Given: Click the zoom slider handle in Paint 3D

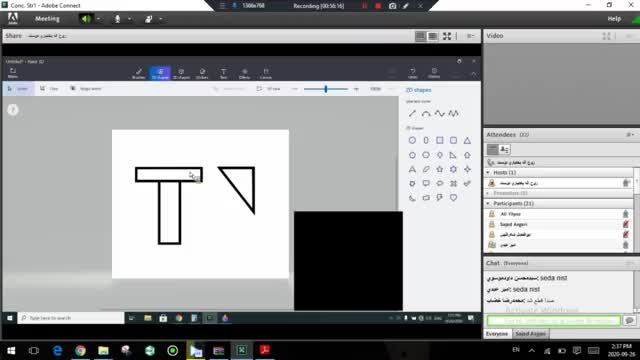Looking at the screenshot, I should coord(326,89).
